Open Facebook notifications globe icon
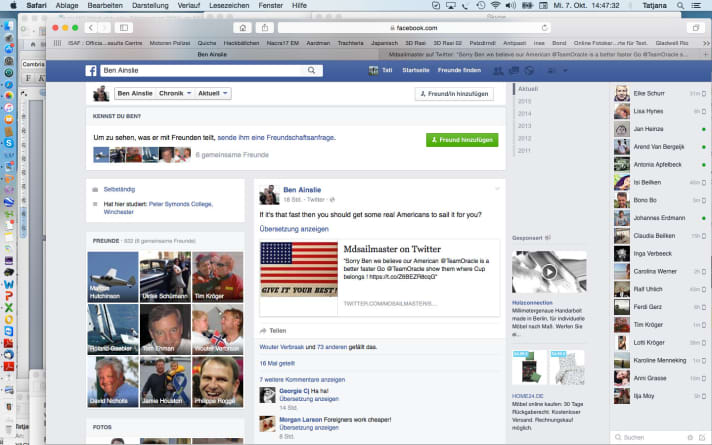 pos(529,70)
